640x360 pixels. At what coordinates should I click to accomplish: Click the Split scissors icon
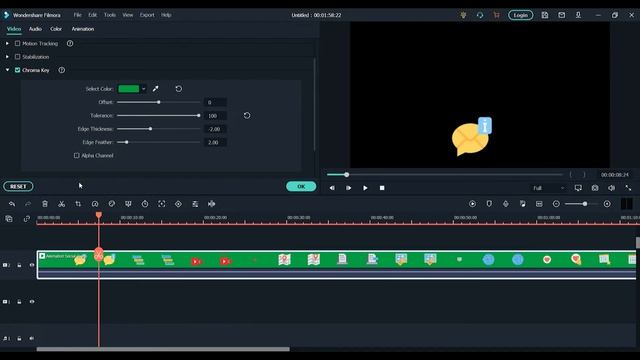pos(61,204)
